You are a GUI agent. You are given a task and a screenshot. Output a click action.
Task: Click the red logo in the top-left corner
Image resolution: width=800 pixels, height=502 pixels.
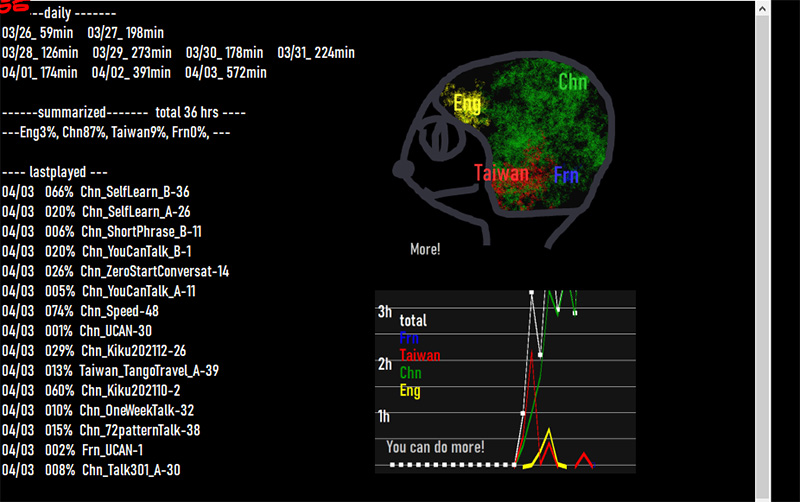pos(14,5)
